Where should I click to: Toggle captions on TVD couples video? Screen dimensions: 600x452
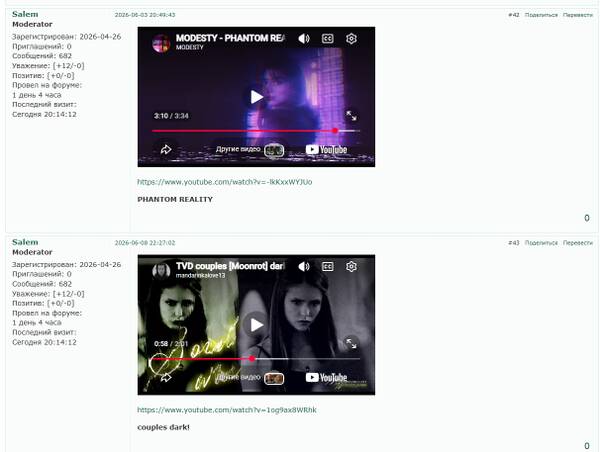click(328, 266)
